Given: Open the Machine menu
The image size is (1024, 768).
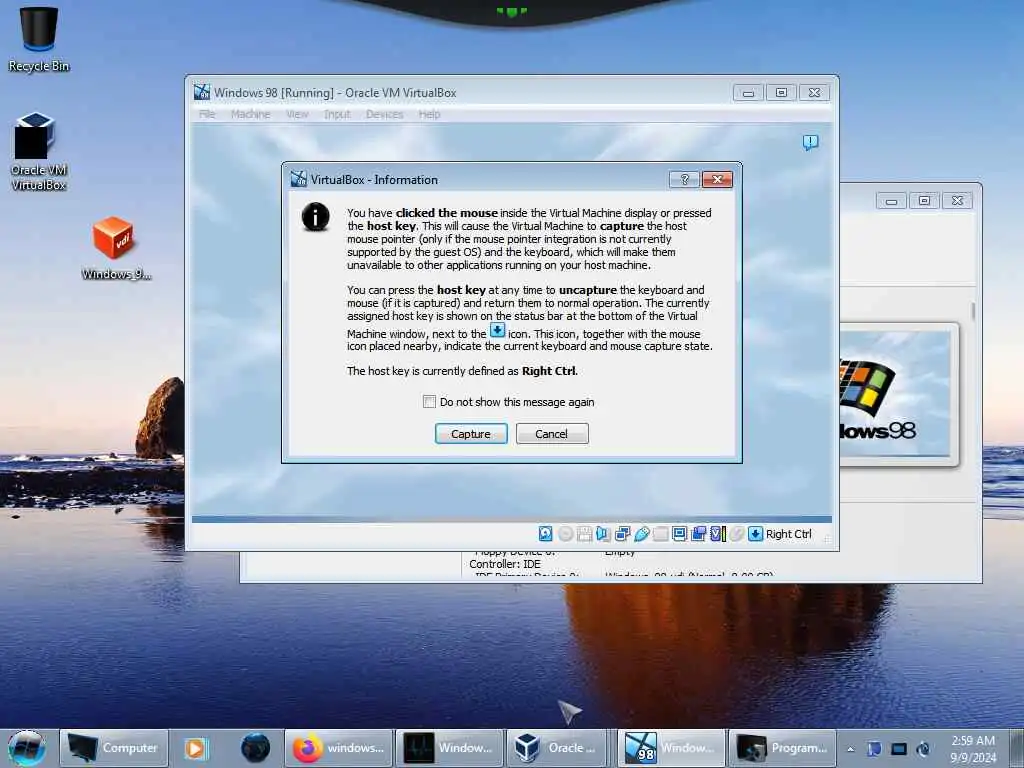Looking at the screenshot, I should [250, 114].
